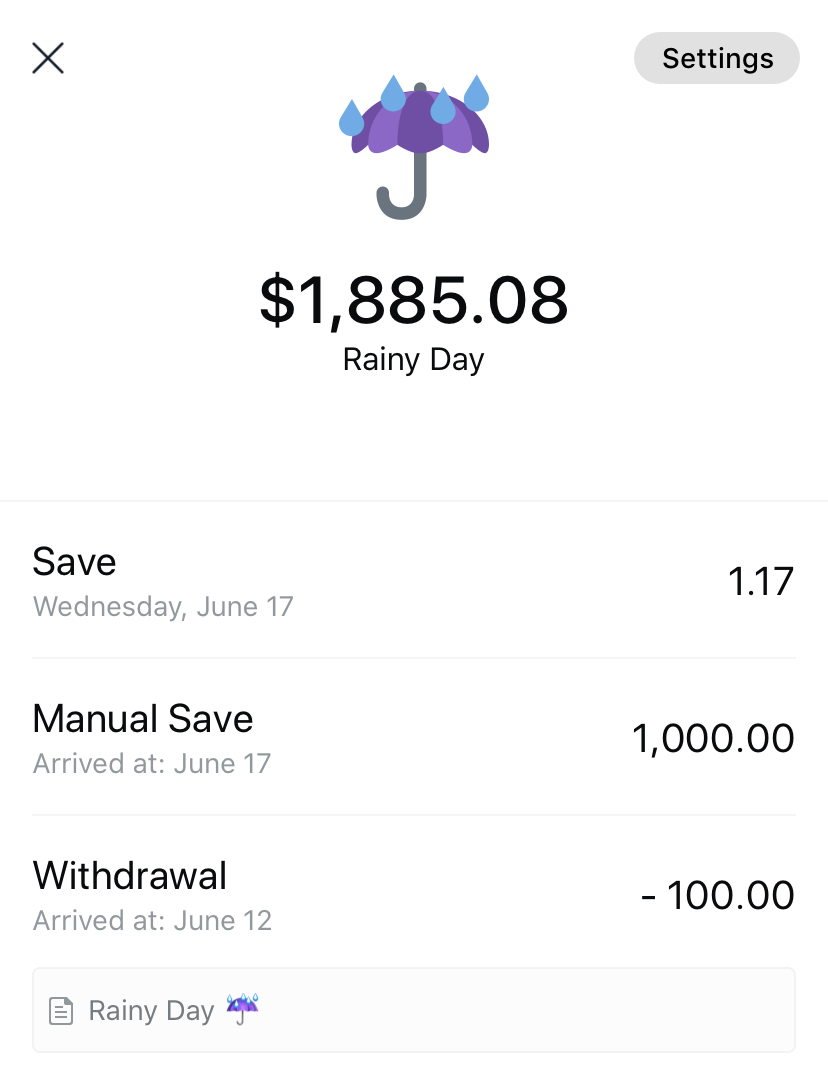
Task: Click the small umbrella emoji in the note
Action: tap(243, 1009)
